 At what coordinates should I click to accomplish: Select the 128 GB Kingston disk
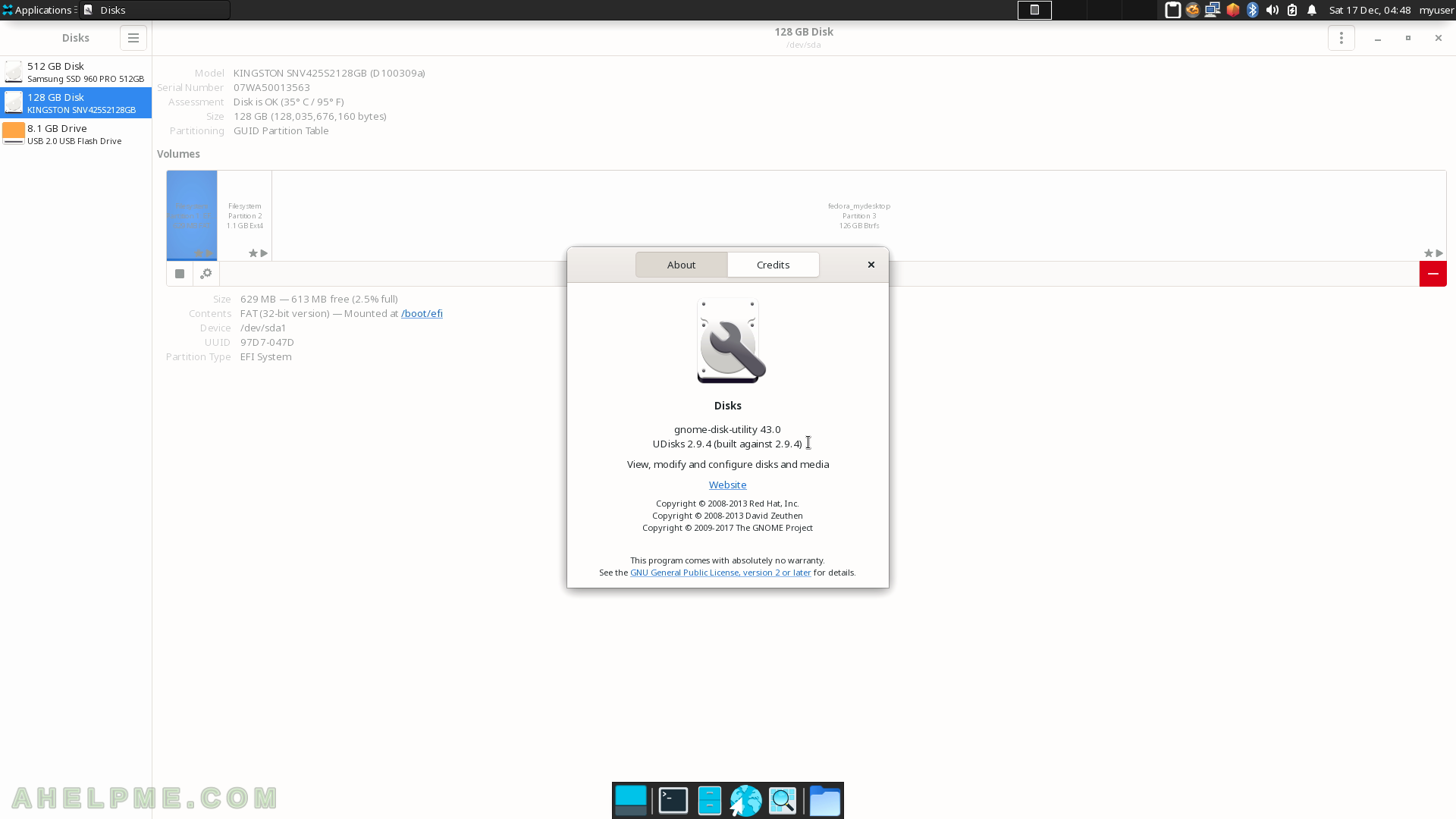(x=76, y=103)
